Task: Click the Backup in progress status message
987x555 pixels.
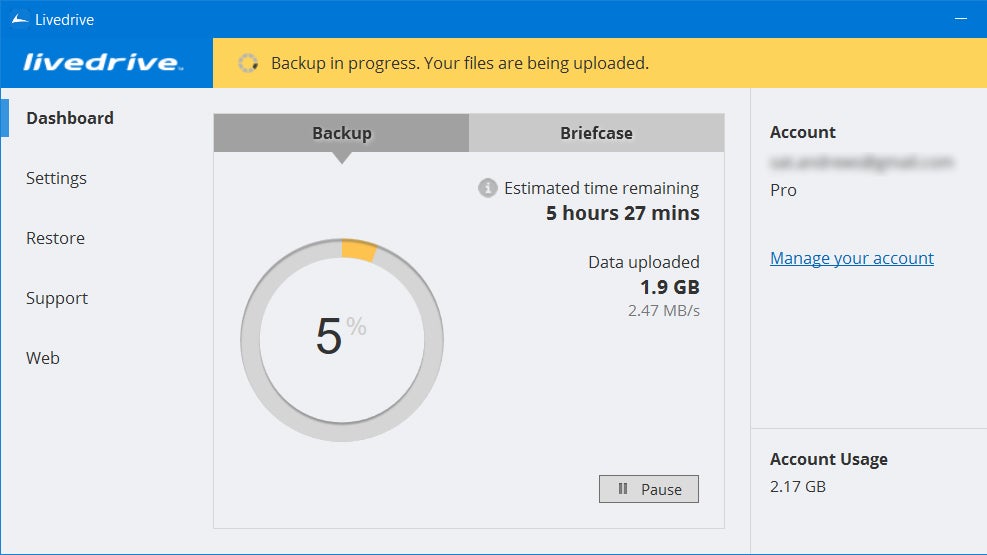Action: click(460, 63)
